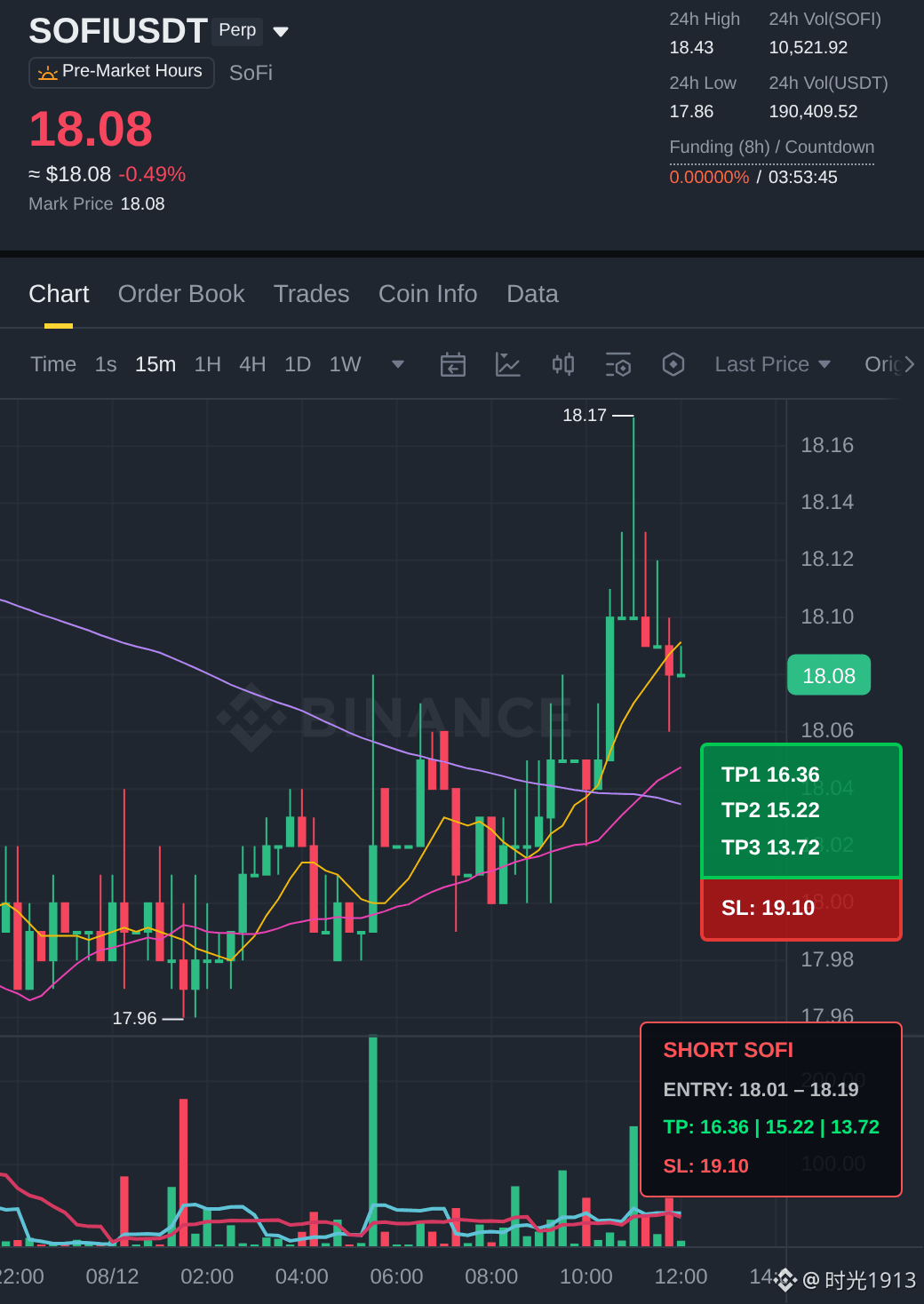924x1304 pixels.
Task: Open the calendar go-to-date icon
Action: [x=453, y=364]
